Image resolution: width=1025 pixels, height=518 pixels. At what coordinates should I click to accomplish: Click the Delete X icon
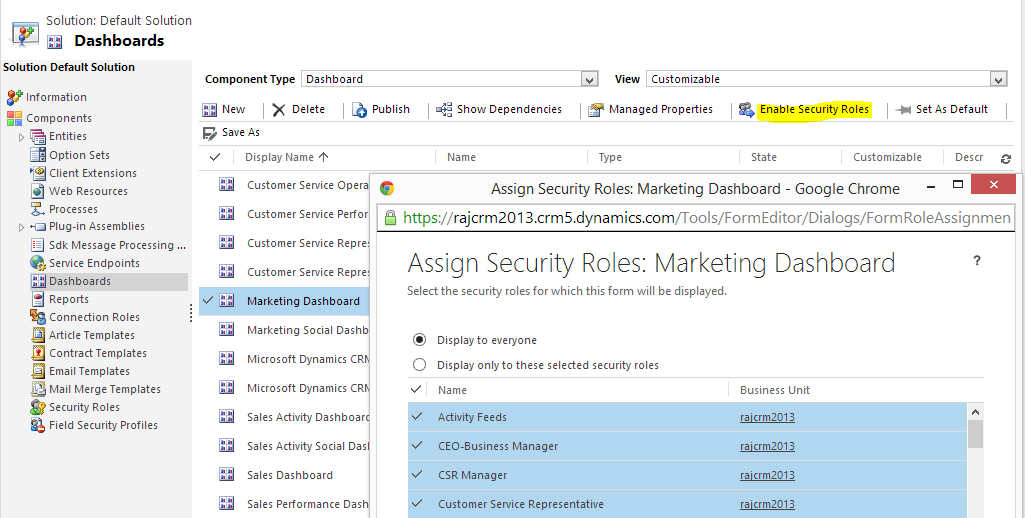(279, 110)
